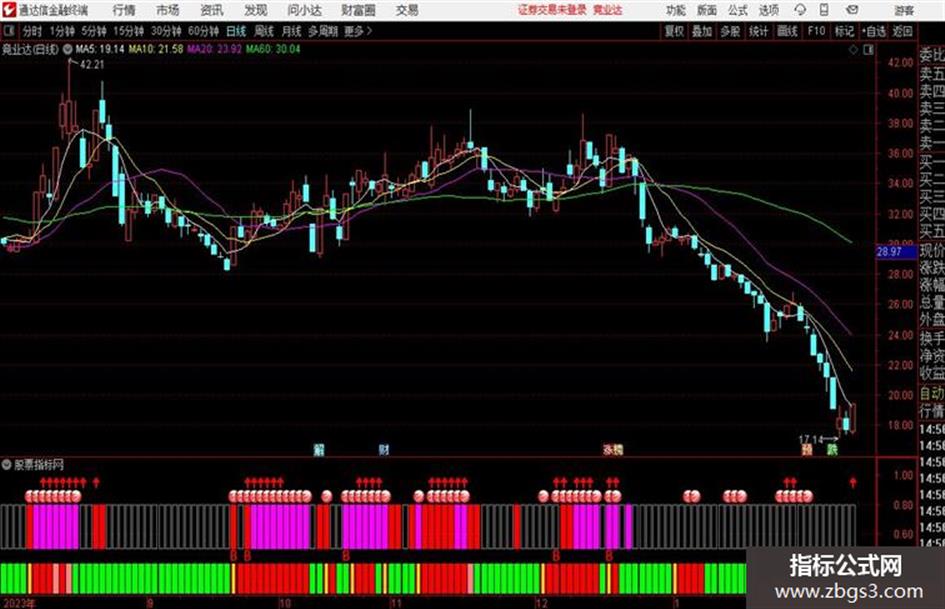This screenshot has height=609, width=945.
Task: Open the mail envelope icon
Action: 852,10
